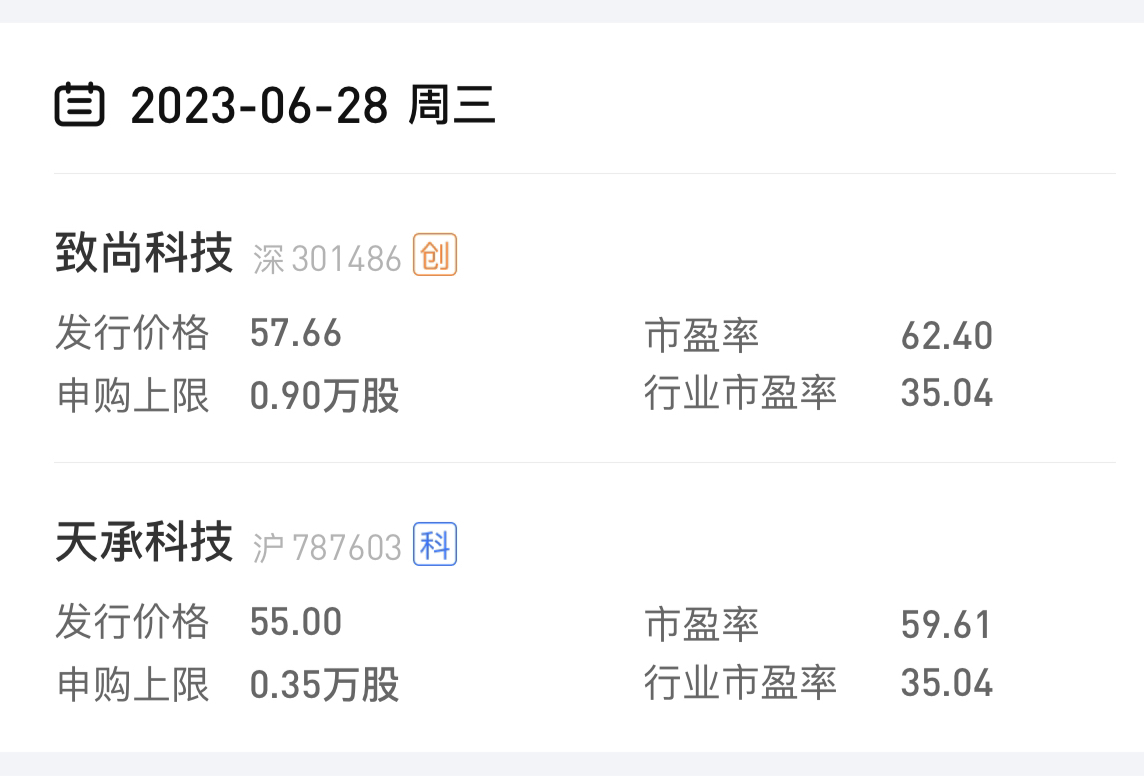Screen dimensions: 1144x776
Task: Tap 致尚科技 发行价格 label
Action: (133, 333)
